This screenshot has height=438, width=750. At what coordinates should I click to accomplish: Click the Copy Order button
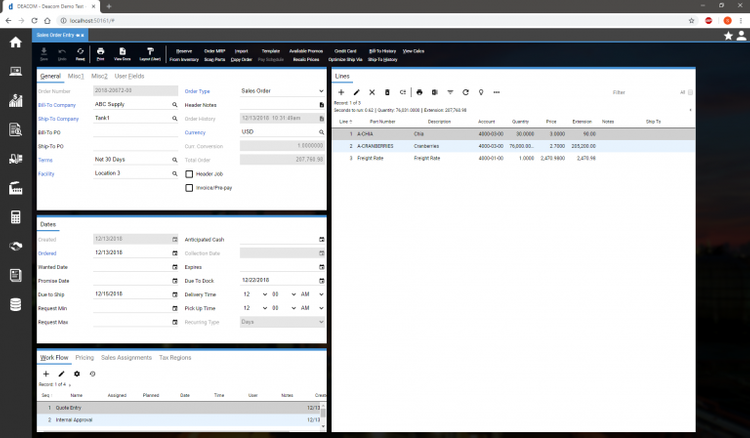[x=241, y=60]
